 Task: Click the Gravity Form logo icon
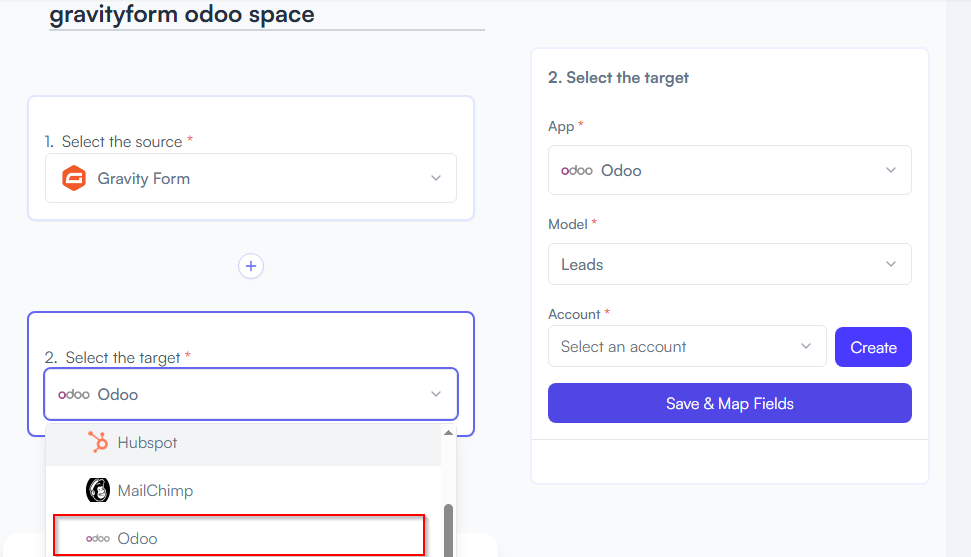pyautogui.click(x=74, y=178)
